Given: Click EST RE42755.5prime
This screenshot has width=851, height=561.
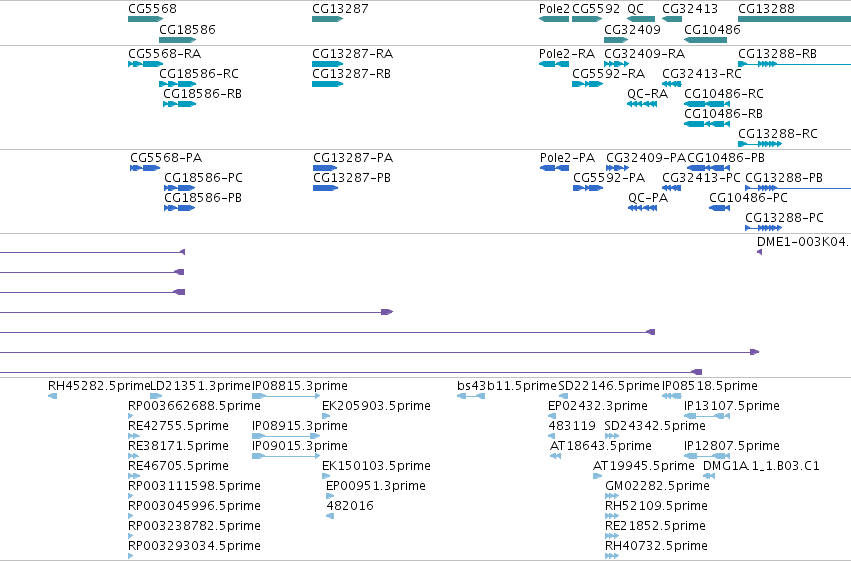Looking at the screenshot, I should click(179, 426).
